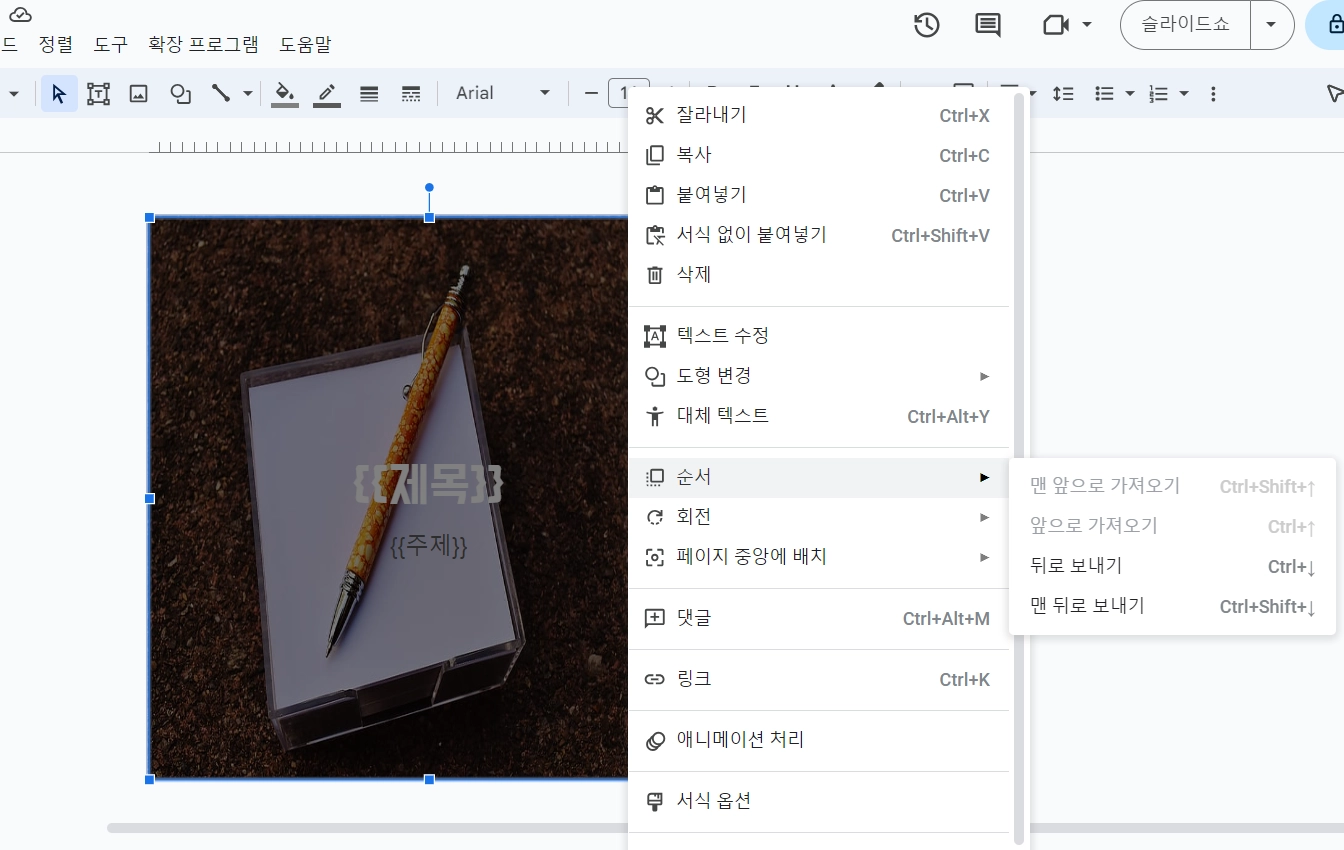Open the three-dot more options menu
This screenshot has height=850, width=1344.
pos(1213,94)
